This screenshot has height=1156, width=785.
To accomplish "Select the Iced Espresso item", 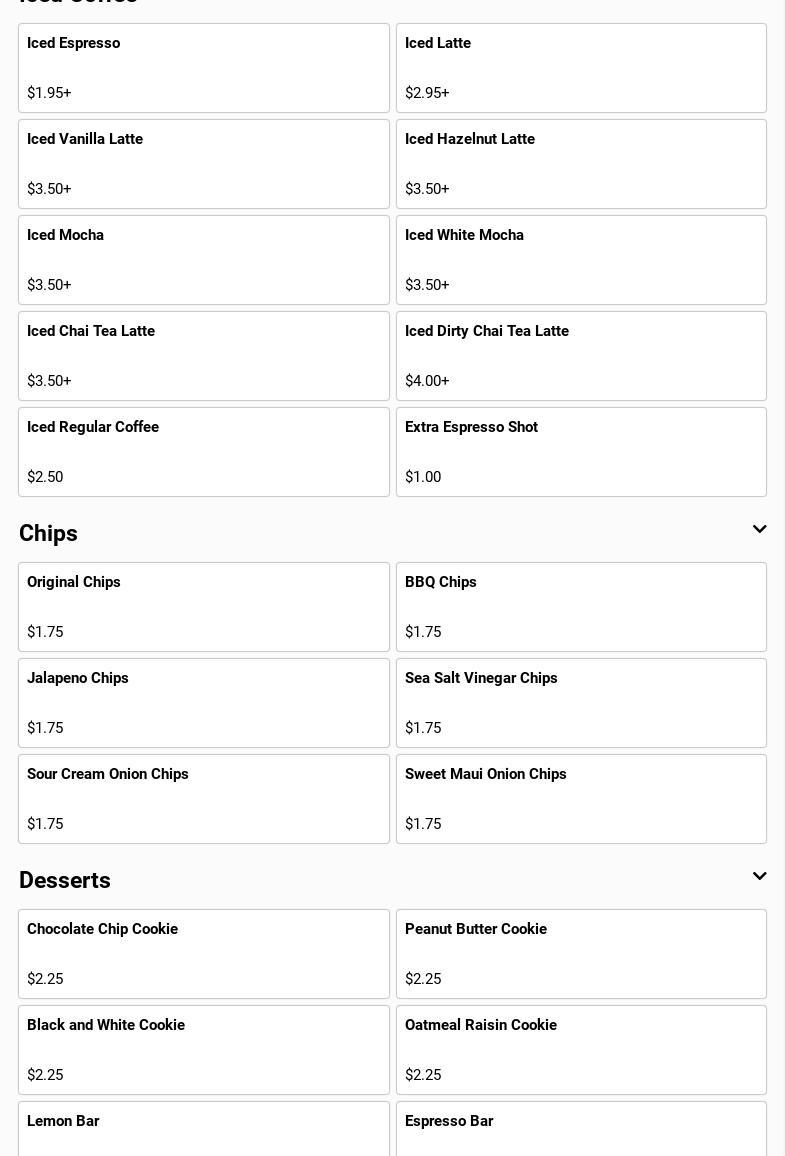I will click(x=204, y=68).
